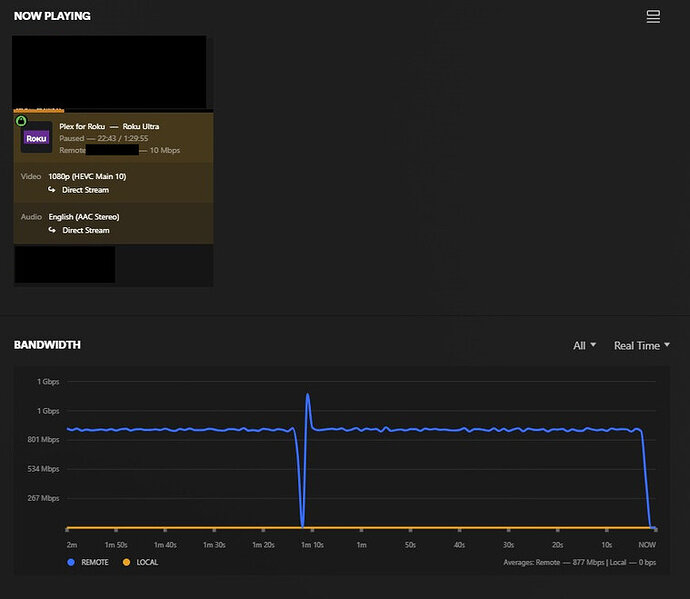
Task: Click the redacted Remote address block
Action: point(112,150)
